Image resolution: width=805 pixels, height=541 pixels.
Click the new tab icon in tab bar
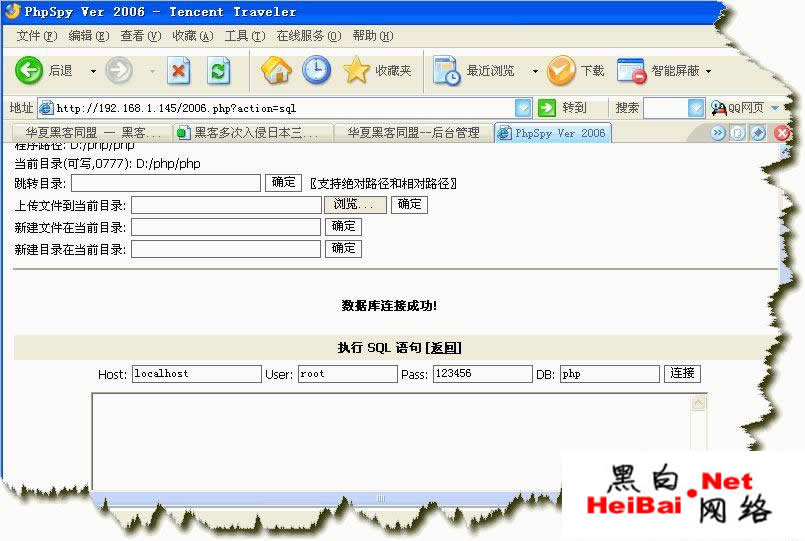click(x=738, y=133)
